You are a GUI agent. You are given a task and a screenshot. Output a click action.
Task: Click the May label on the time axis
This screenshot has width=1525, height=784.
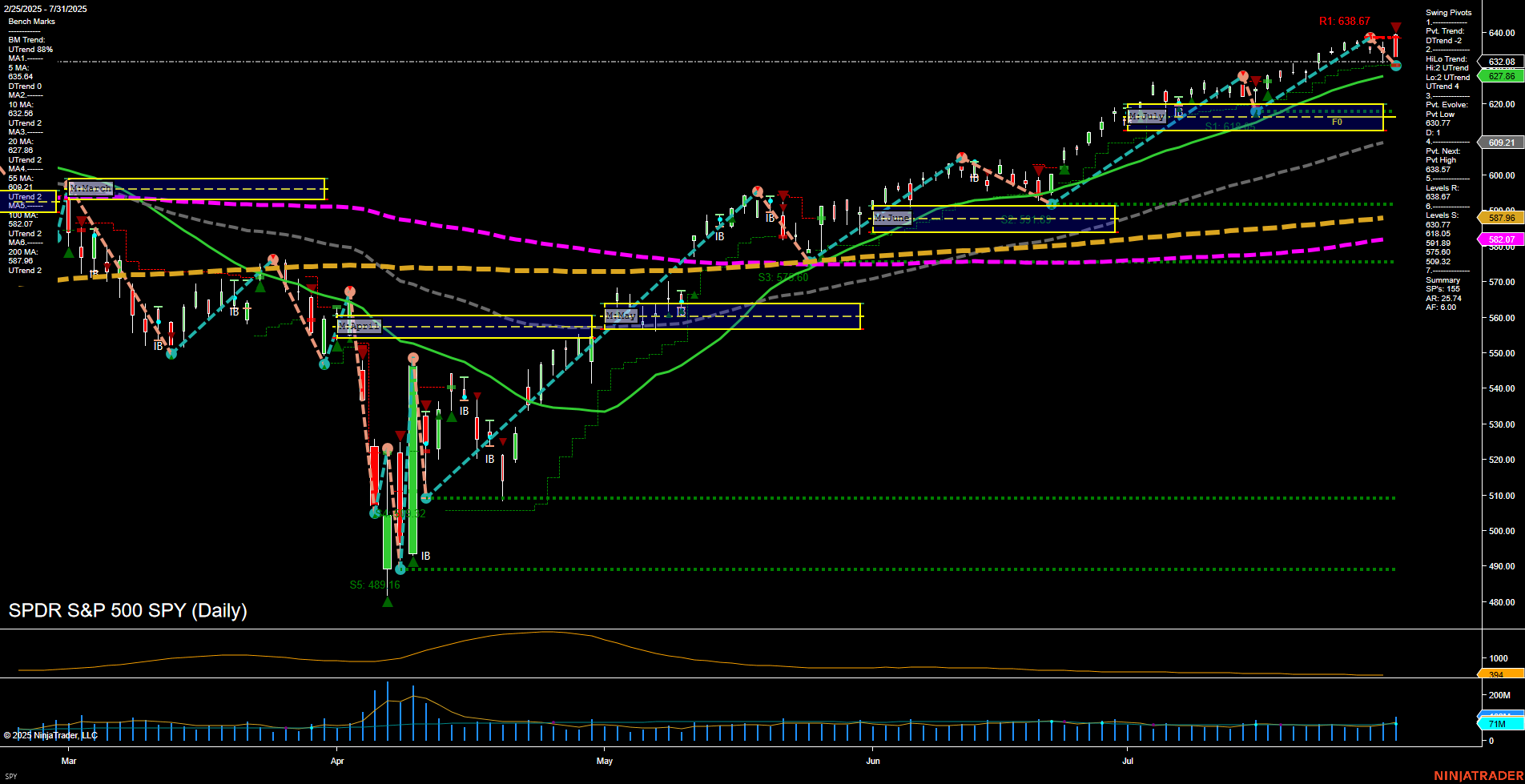[x=605, y=761]
